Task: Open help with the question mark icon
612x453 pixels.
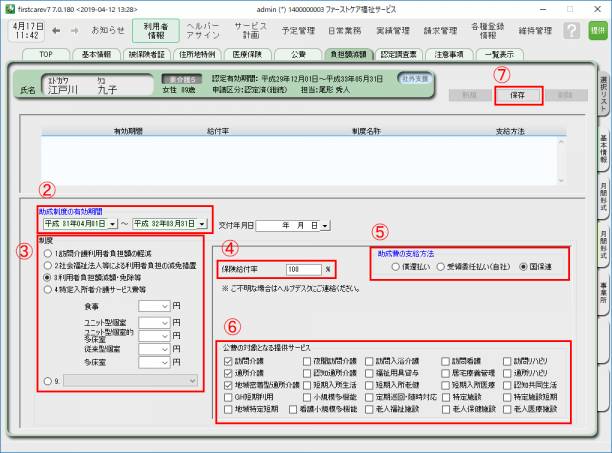Action: 571,31
